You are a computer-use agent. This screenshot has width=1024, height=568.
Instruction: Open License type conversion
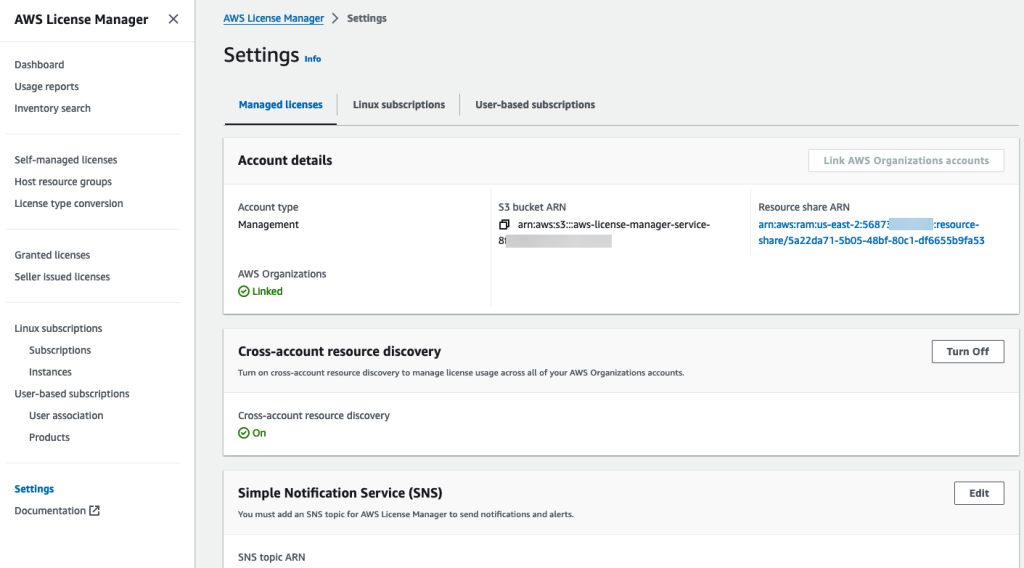(69, 204)
